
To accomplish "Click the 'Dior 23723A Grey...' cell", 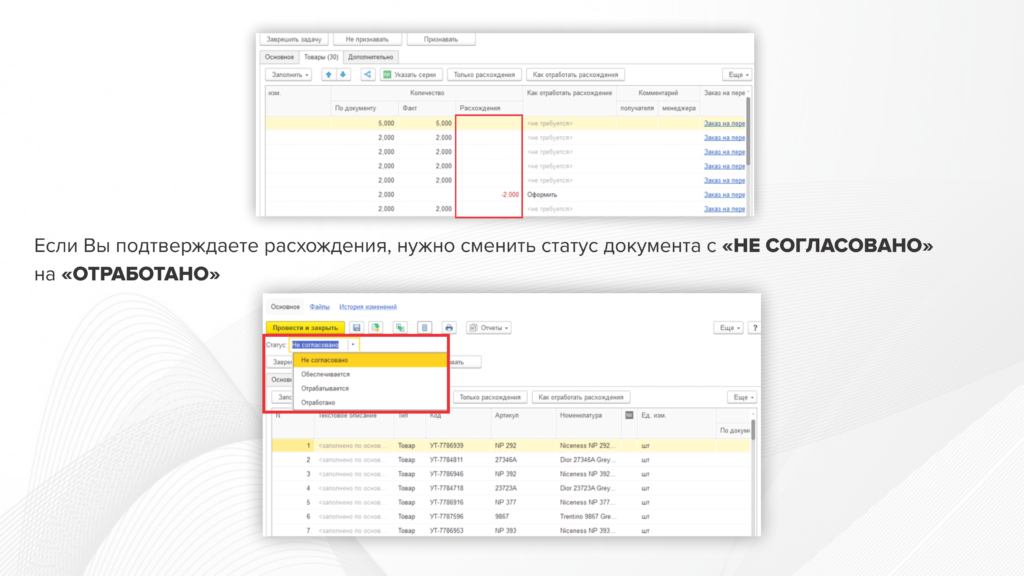I will point(587,488).
